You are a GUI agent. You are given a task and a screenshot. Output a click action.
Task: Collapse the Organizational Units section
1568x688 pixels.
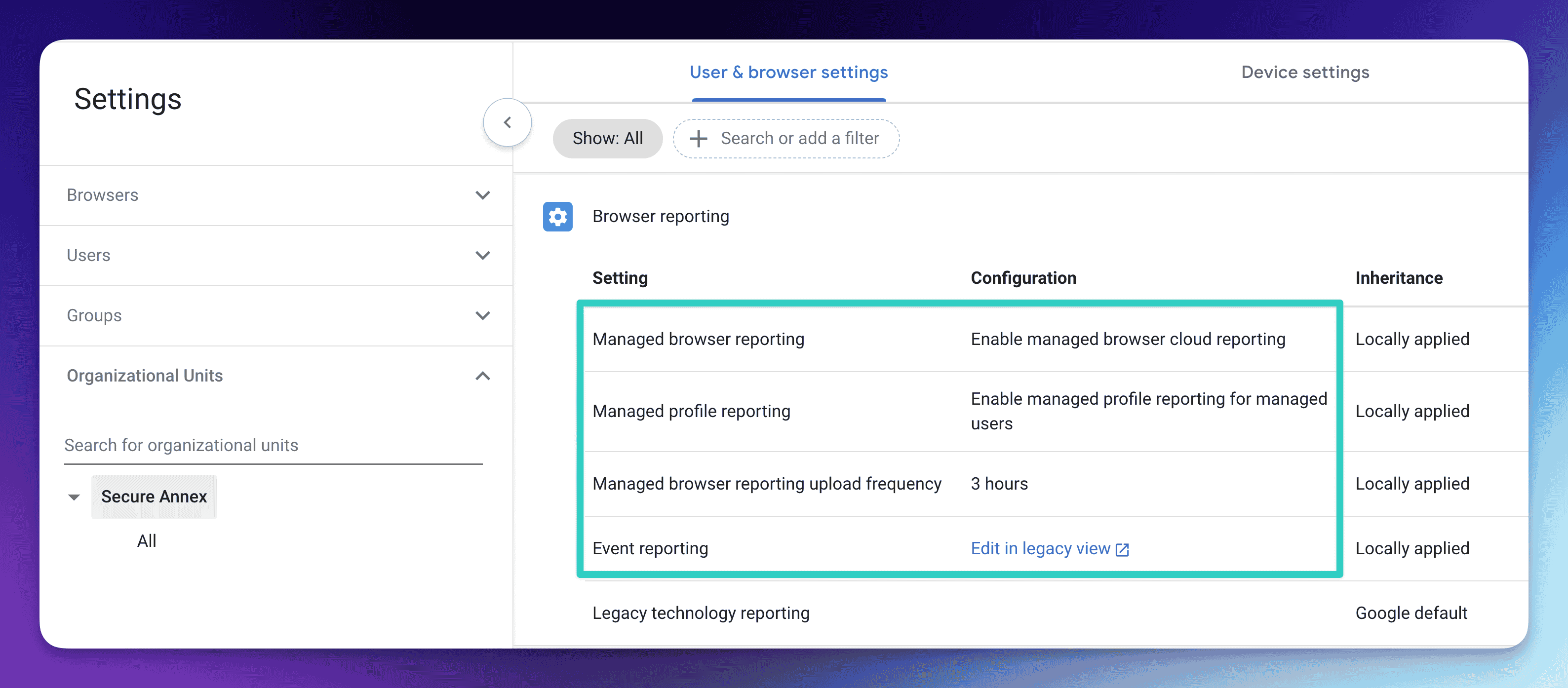[483, 376]
